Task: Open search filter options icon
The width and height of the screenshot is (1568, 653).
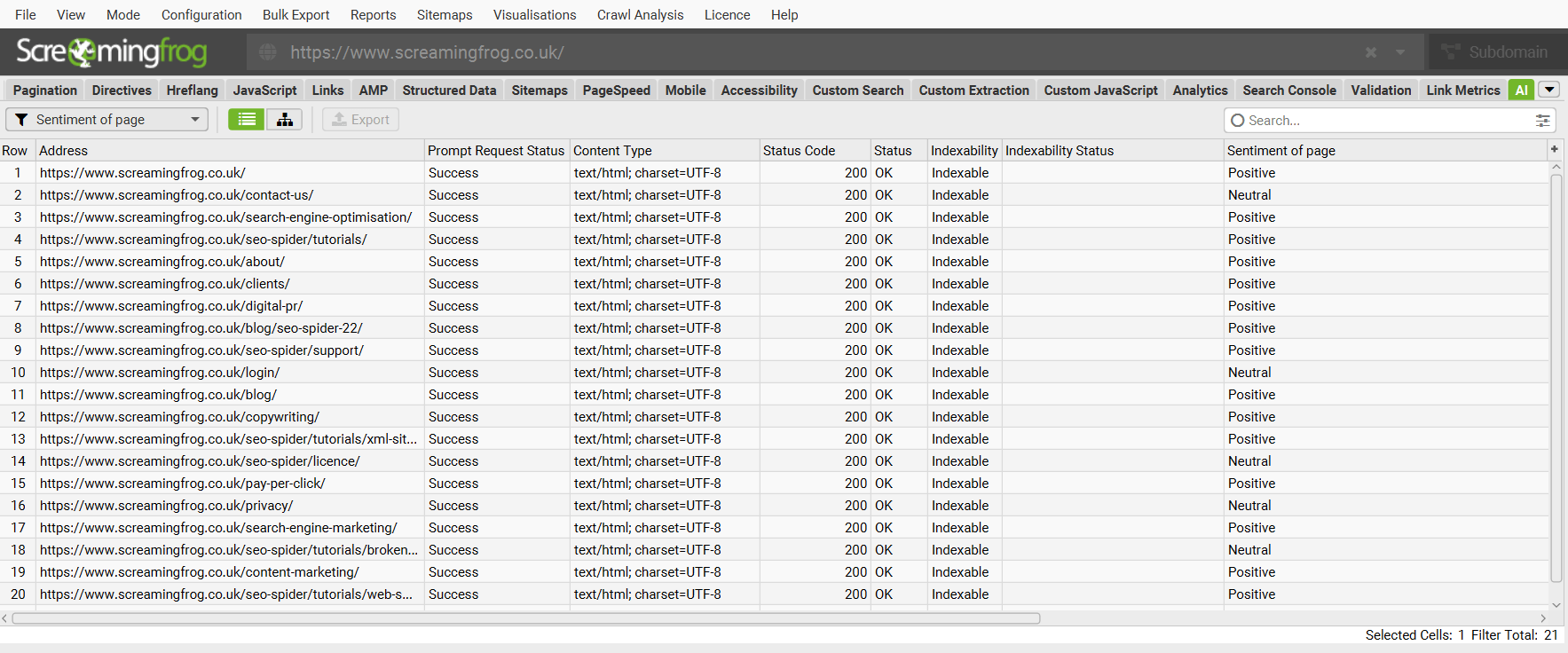Action: (1543, 120)
